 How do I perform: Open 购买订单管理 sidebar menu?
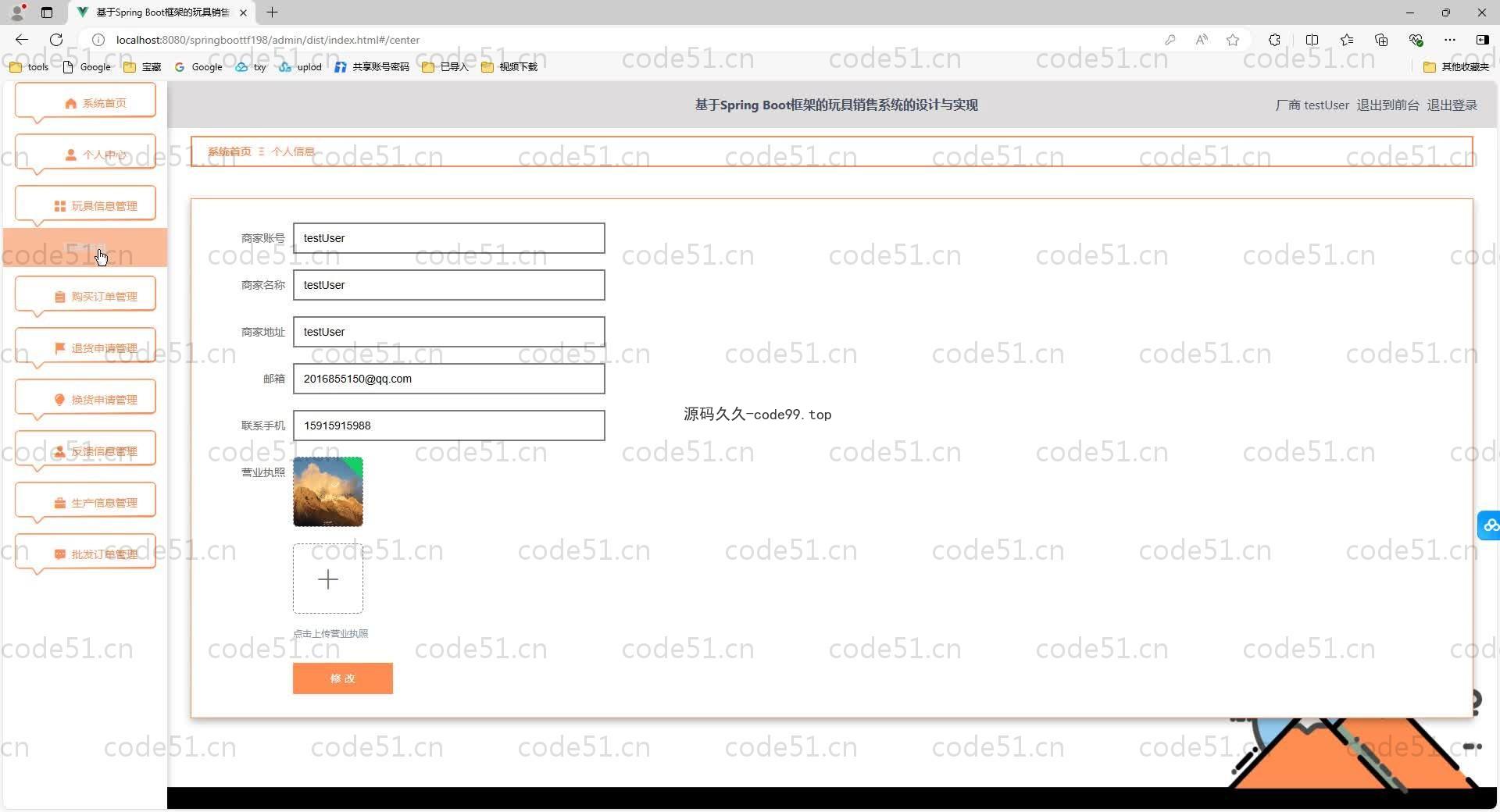click(x=85, y=296)
